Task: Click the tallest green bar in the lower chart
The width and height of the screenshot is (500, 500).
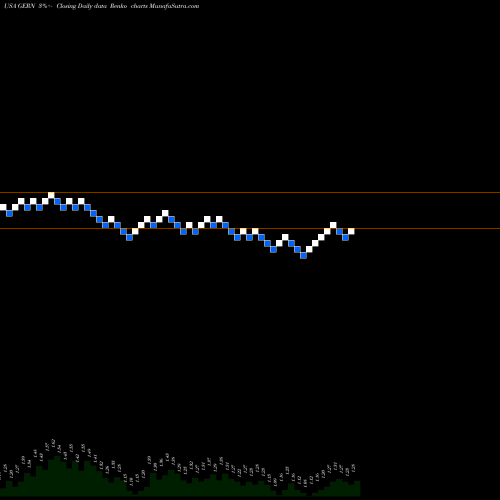Action: (57, 476)
